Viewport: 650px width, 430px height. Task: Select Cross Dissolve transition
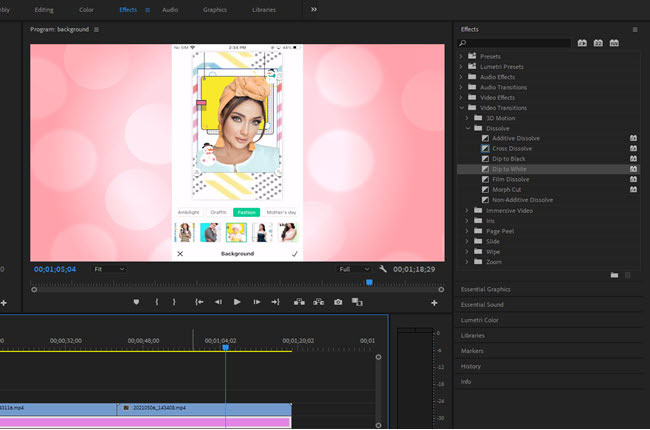tap(512, 148)
